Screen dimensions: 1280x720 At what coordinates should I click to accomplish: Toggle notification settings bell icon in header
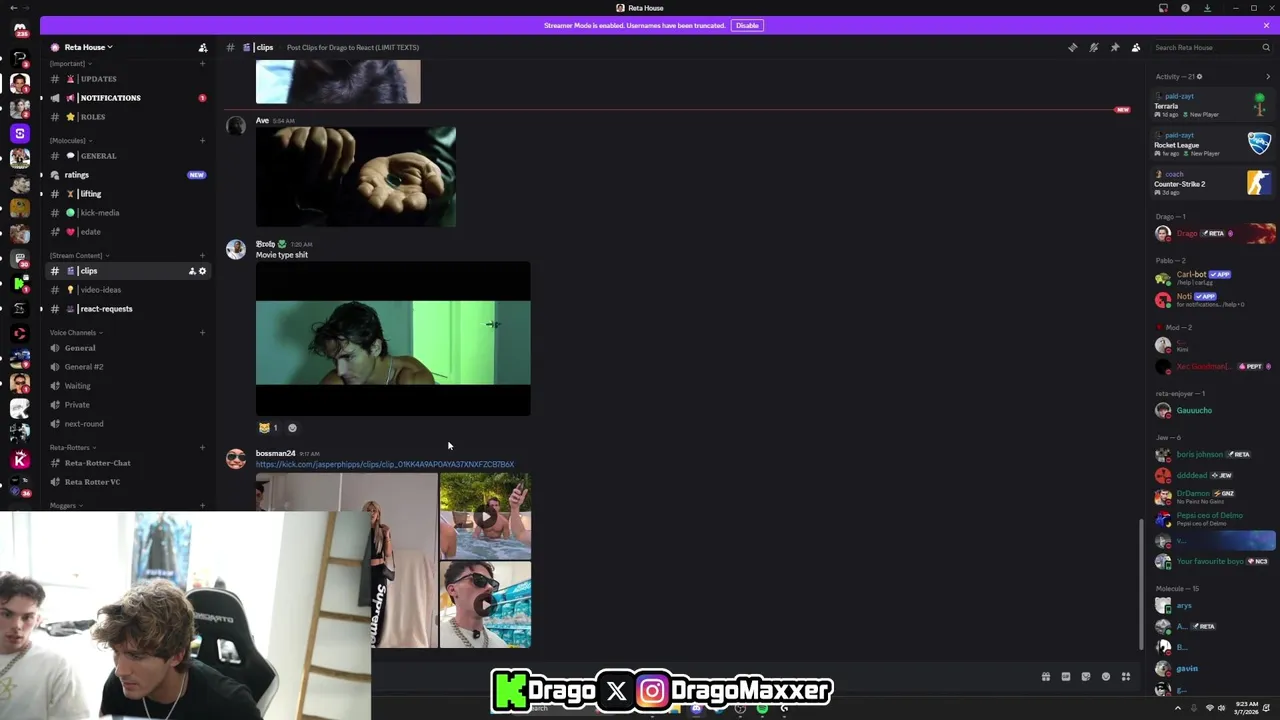point(1094,47)
